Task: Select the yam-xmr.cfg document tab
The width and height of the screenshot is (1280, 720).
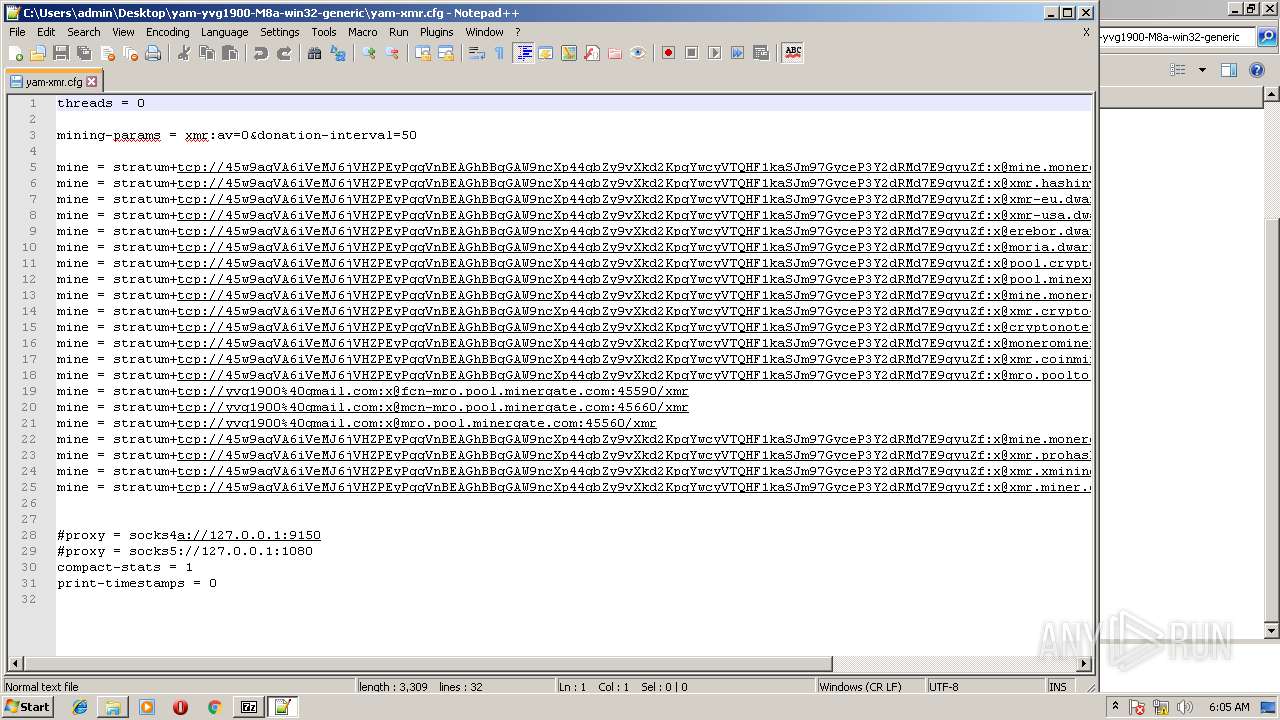Action: click(x=53, y=82)
